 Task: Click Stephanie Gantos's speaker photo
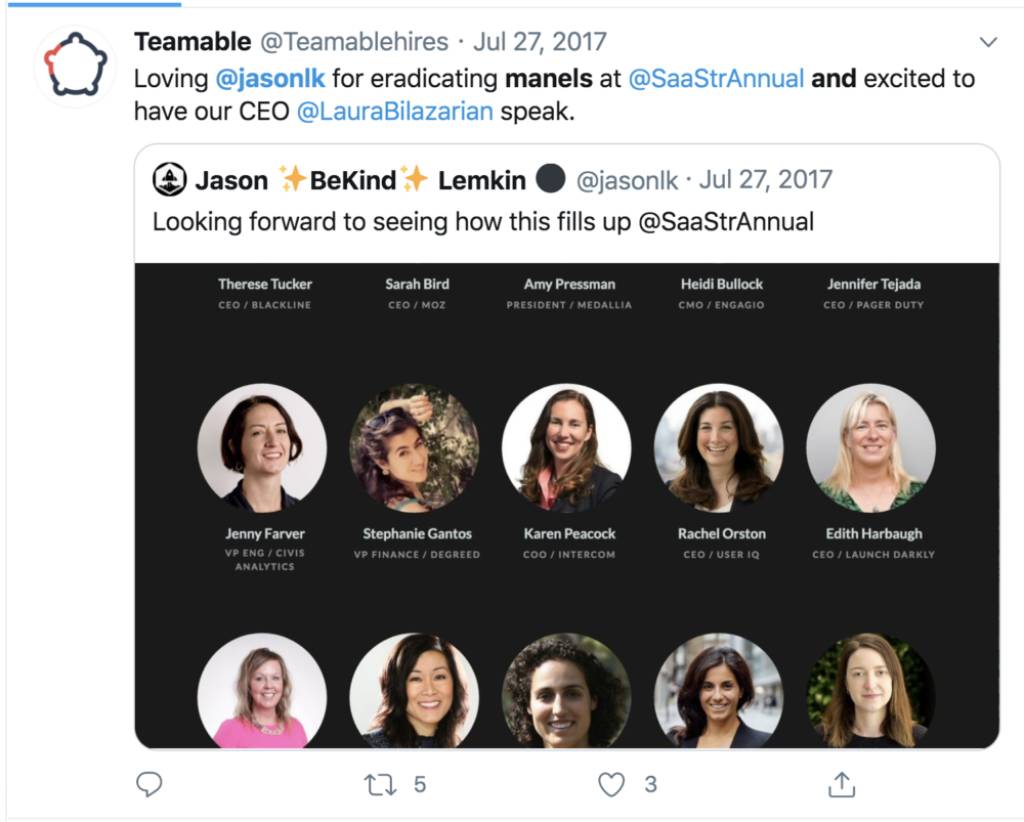pyautogui.click(x=414, y=447)
